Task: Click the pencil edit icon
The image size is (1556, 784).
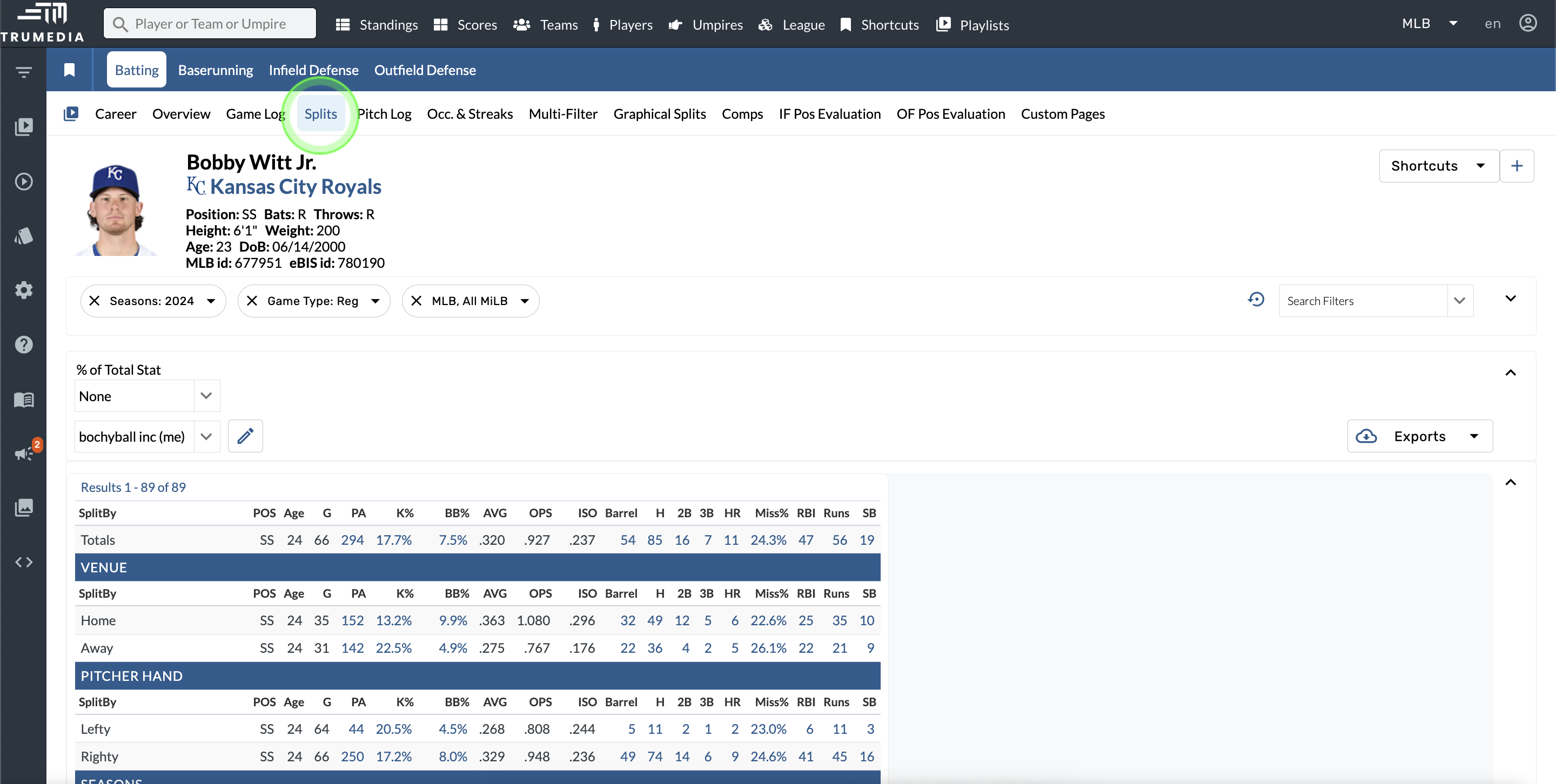Action: [245, 436]
